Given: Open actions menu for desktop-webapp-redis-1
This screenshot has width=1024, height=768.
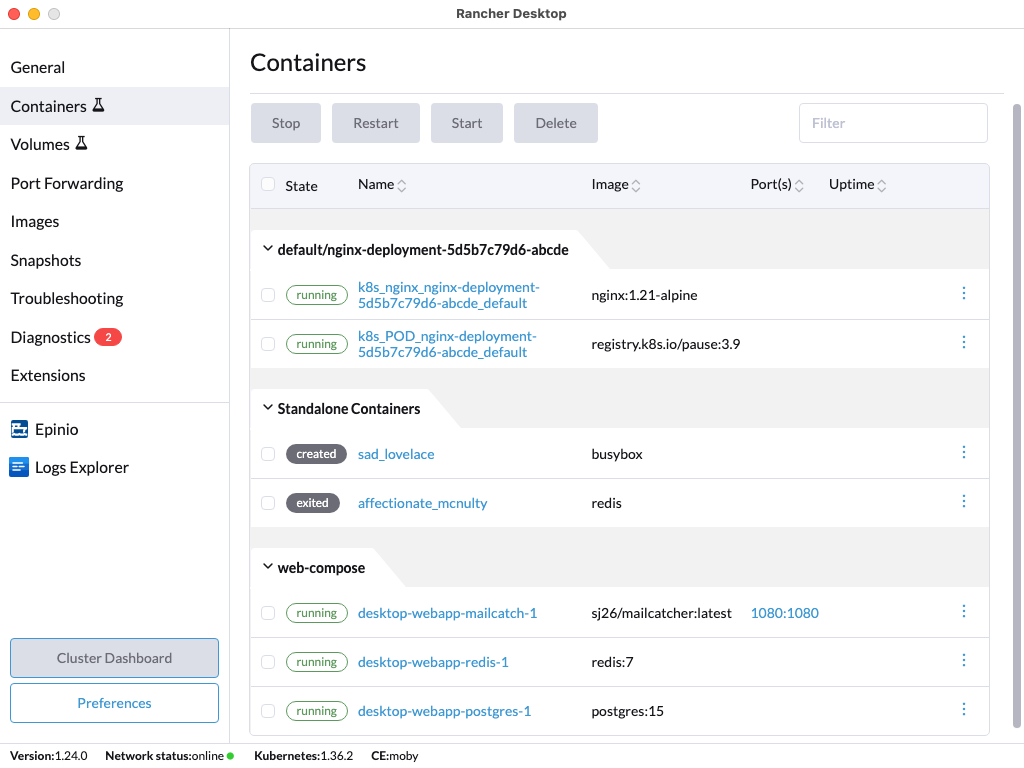Looking at the screenshot, I should (964, 660).
